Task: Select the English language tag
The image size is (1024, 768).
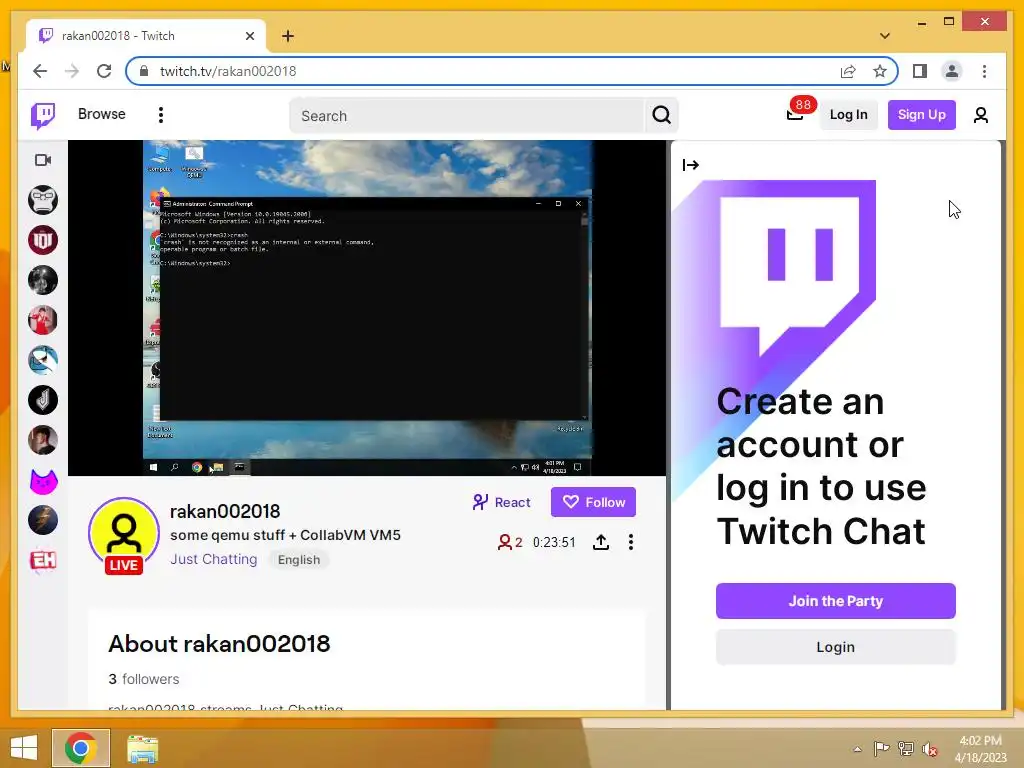Action: [299, 560]
